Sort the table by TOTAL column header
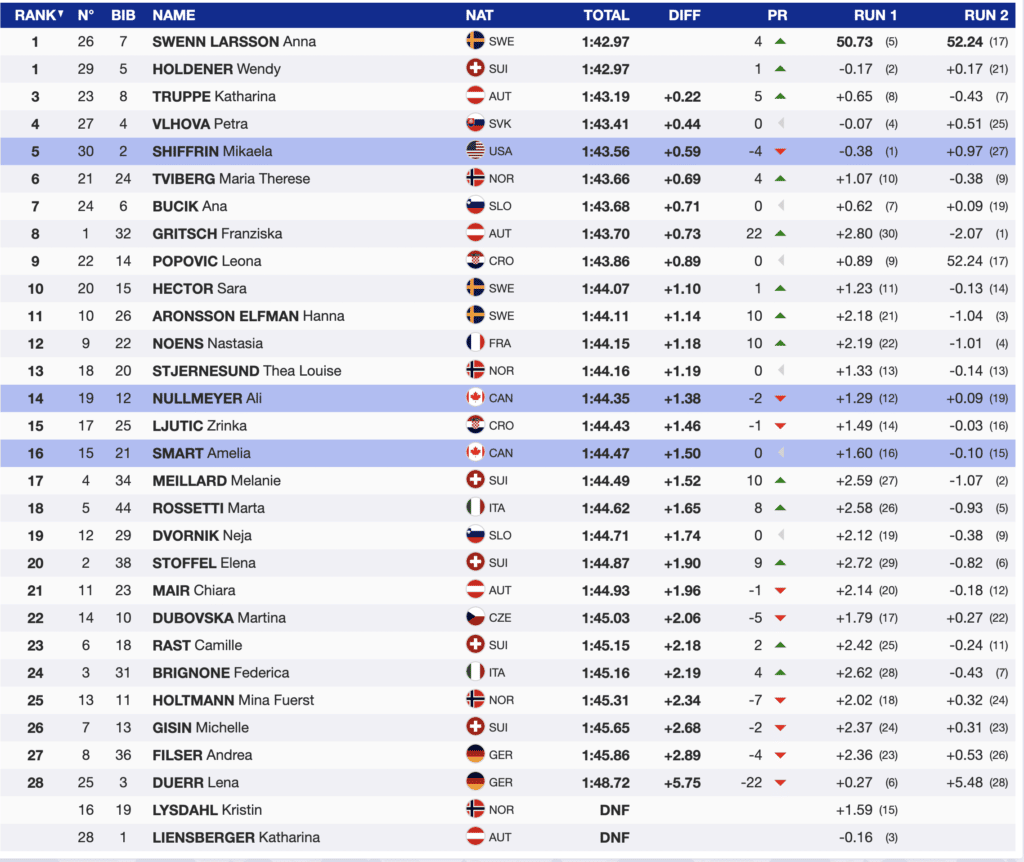The width and height of the screenshot is (1024, 862). [606, 15]
